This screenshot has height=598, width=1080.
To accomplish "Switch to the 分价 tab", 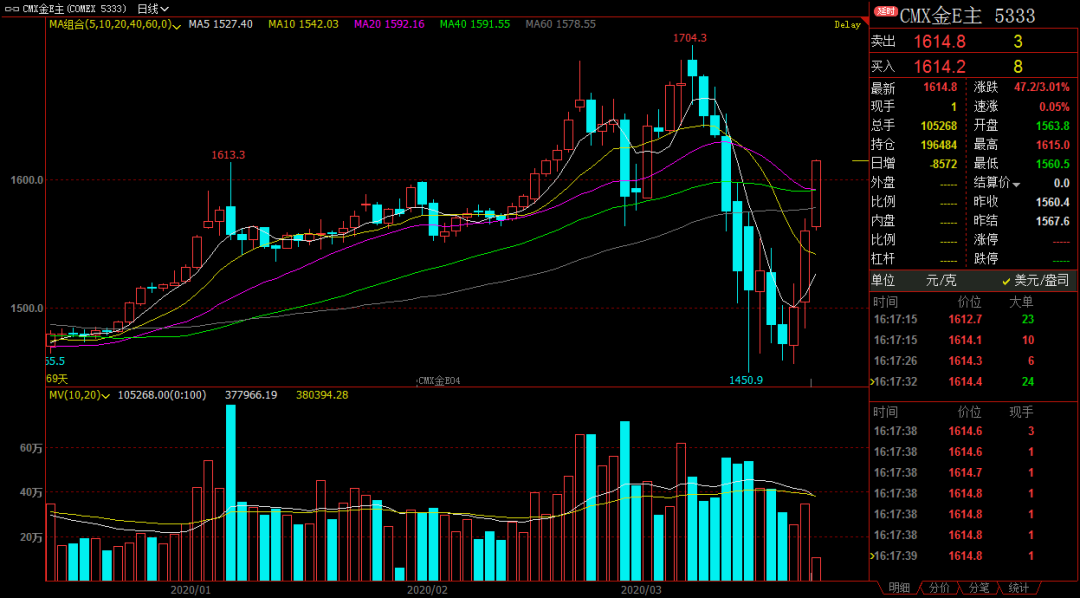I will pyautogui.click(x=939, y=588).
